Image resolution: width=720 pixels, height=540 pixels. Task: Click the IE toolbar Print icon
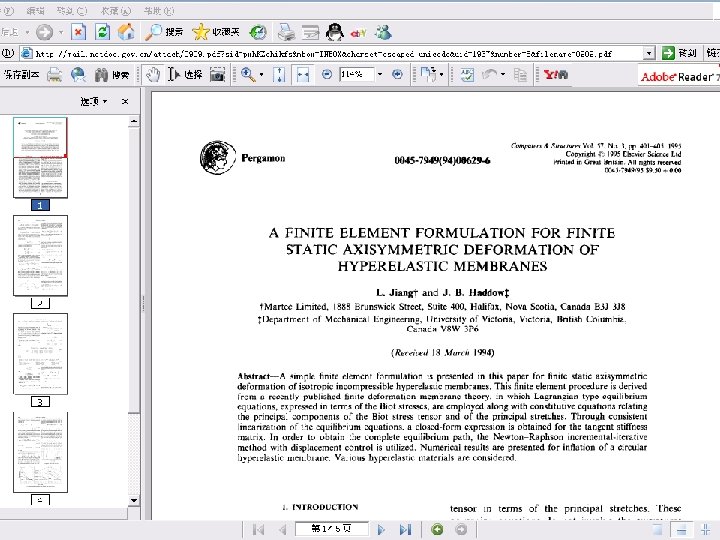tap(287, 32)
